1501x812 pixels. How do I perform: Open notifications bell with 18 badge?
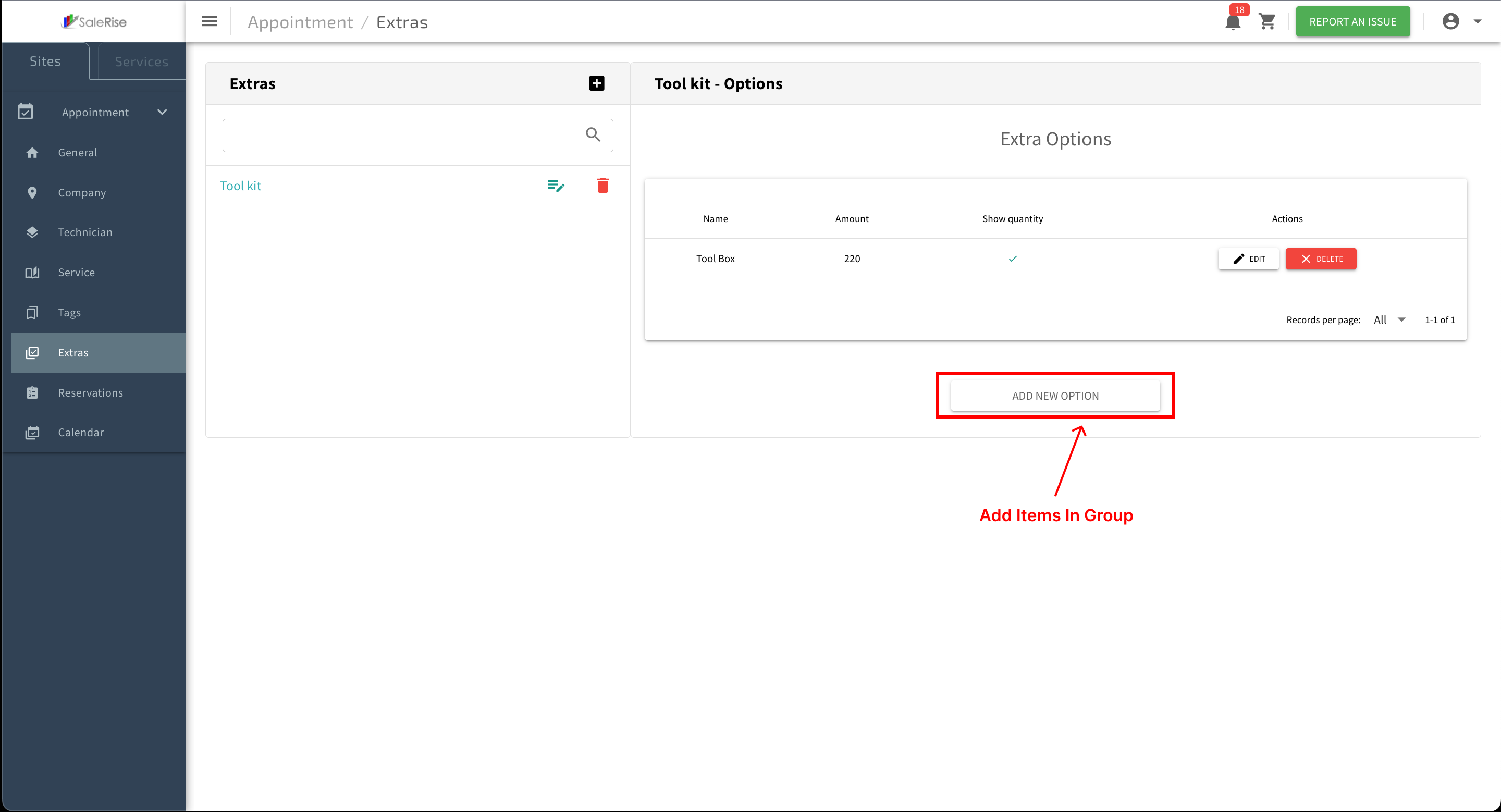[1233, 21]
